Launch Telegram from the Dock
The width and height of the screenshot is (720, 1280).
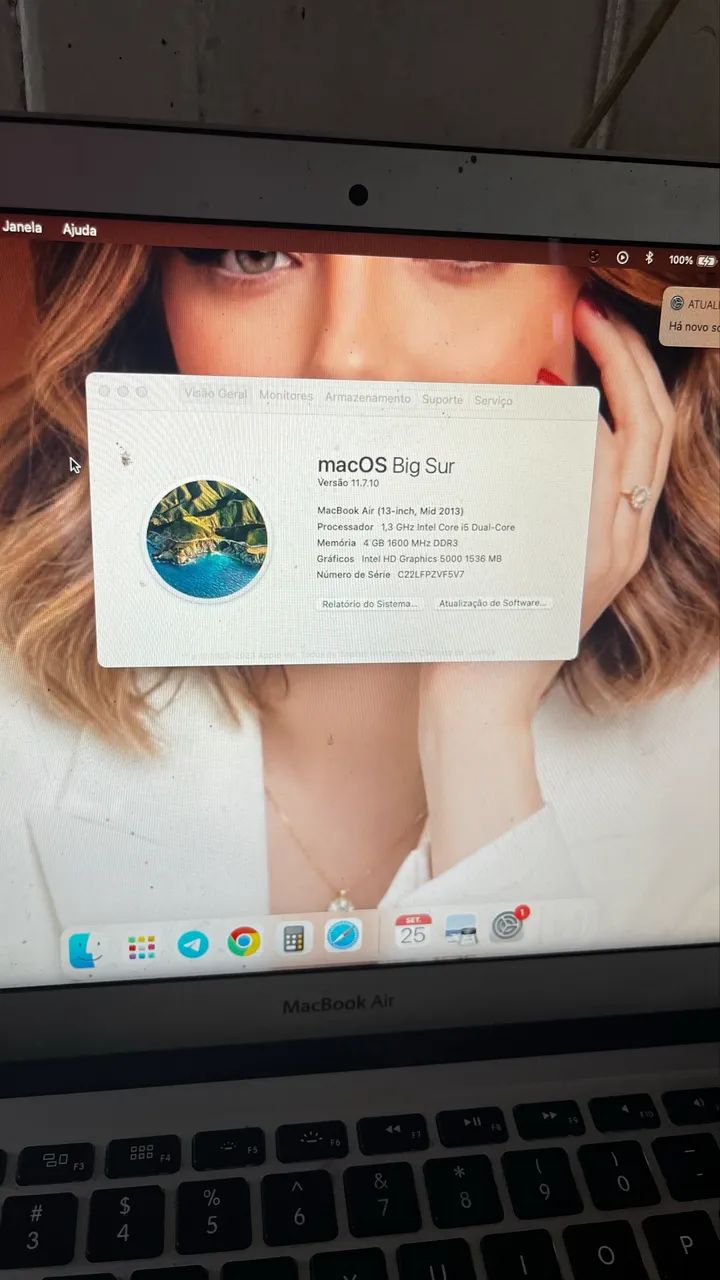coord(193,944)
